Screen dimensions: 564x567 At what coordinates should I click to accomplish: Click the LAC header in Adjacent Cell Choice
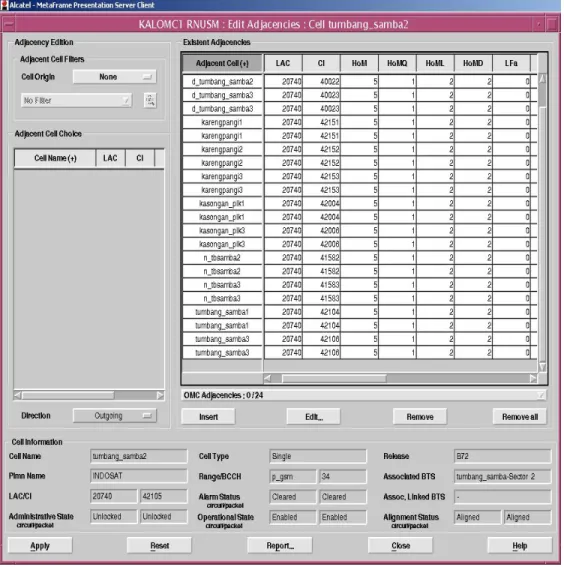pos(110,158)
